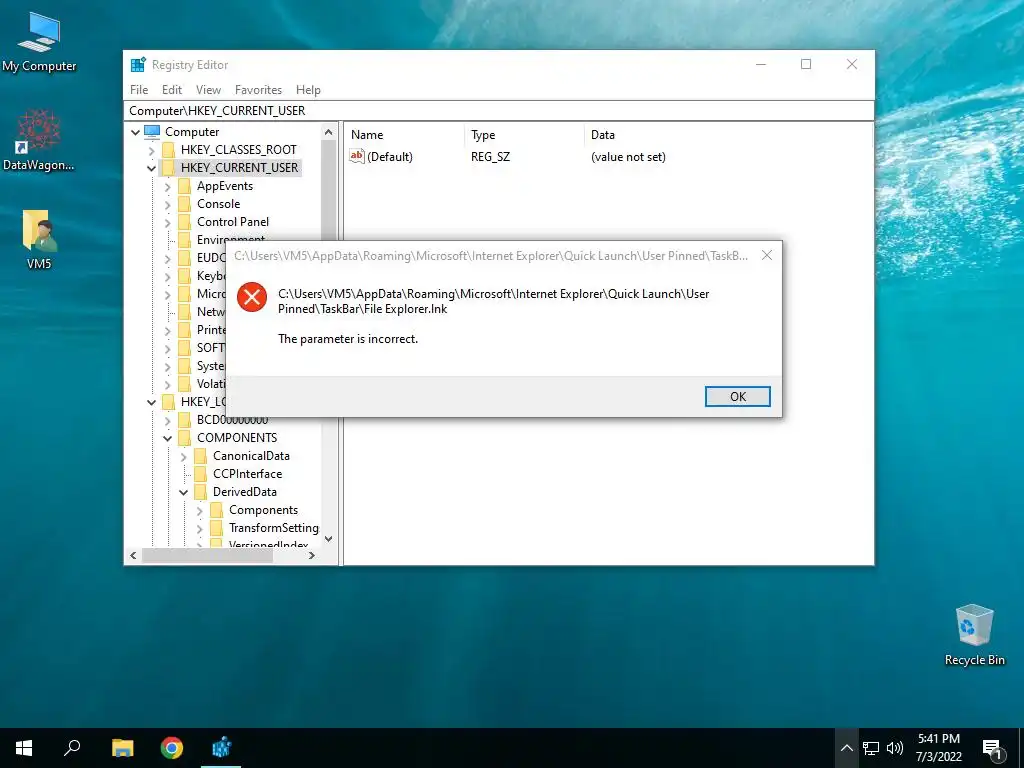Click the registry address bar path

click(x=217, y=110)
